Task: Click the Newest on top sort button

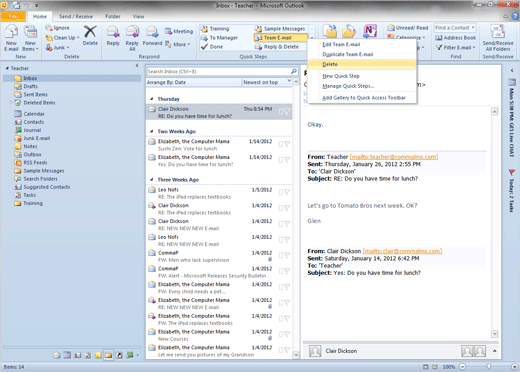Action: tap(267, 82)
